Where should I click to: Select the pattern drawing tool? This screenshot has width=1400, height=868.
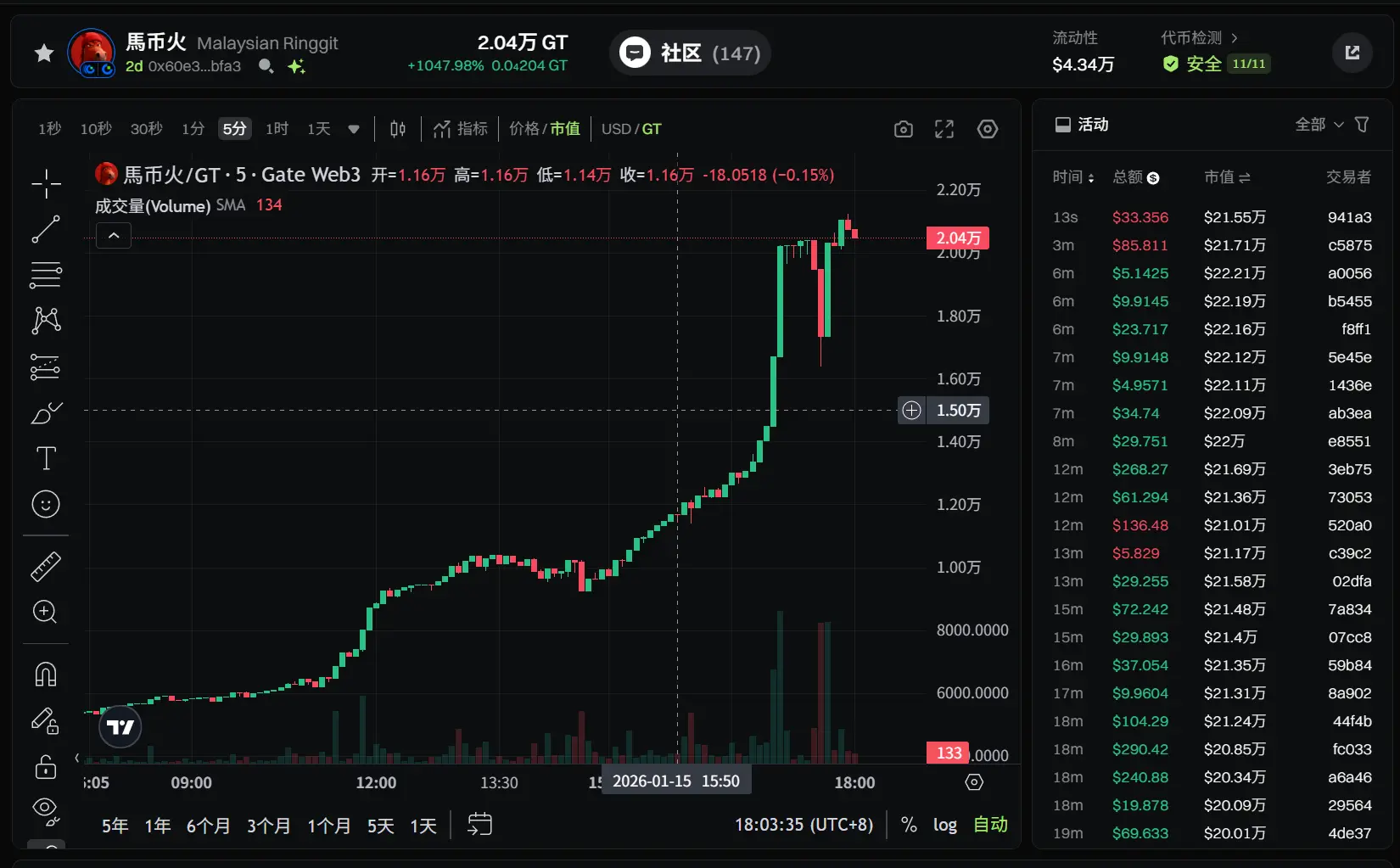click(46, 321)
